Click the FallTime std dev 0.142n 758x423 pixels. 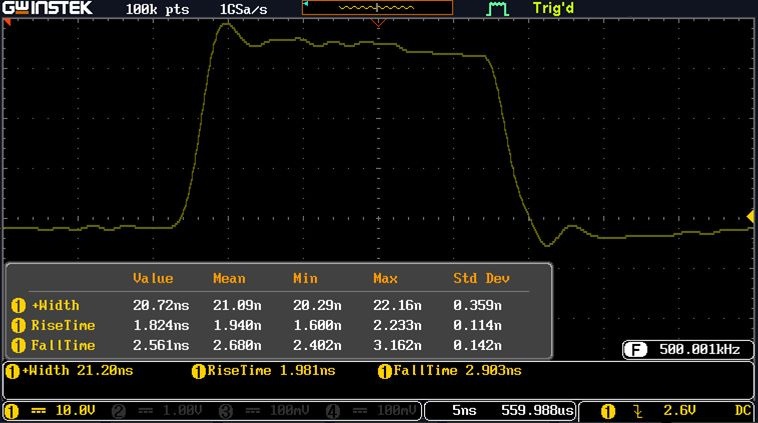pos(477,345)
